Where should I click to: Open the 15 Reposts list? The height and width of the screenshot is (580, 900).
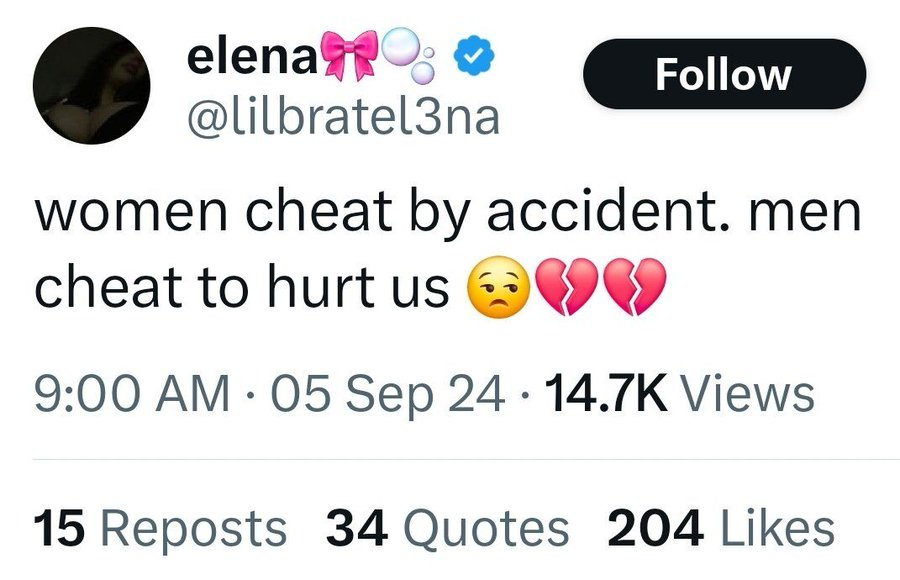161,527
